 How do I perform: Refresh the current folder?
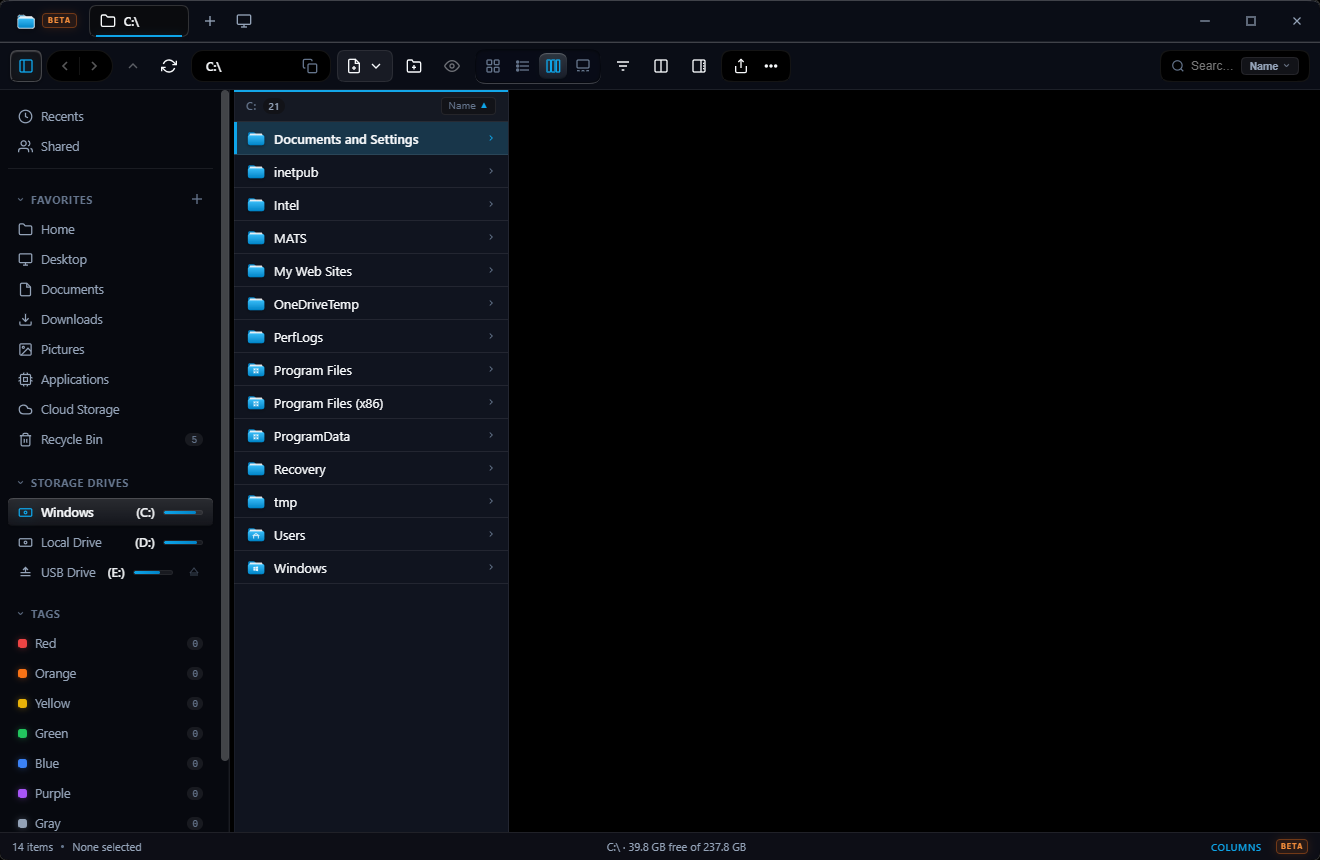pyautogui.click(x=169, y=66)
